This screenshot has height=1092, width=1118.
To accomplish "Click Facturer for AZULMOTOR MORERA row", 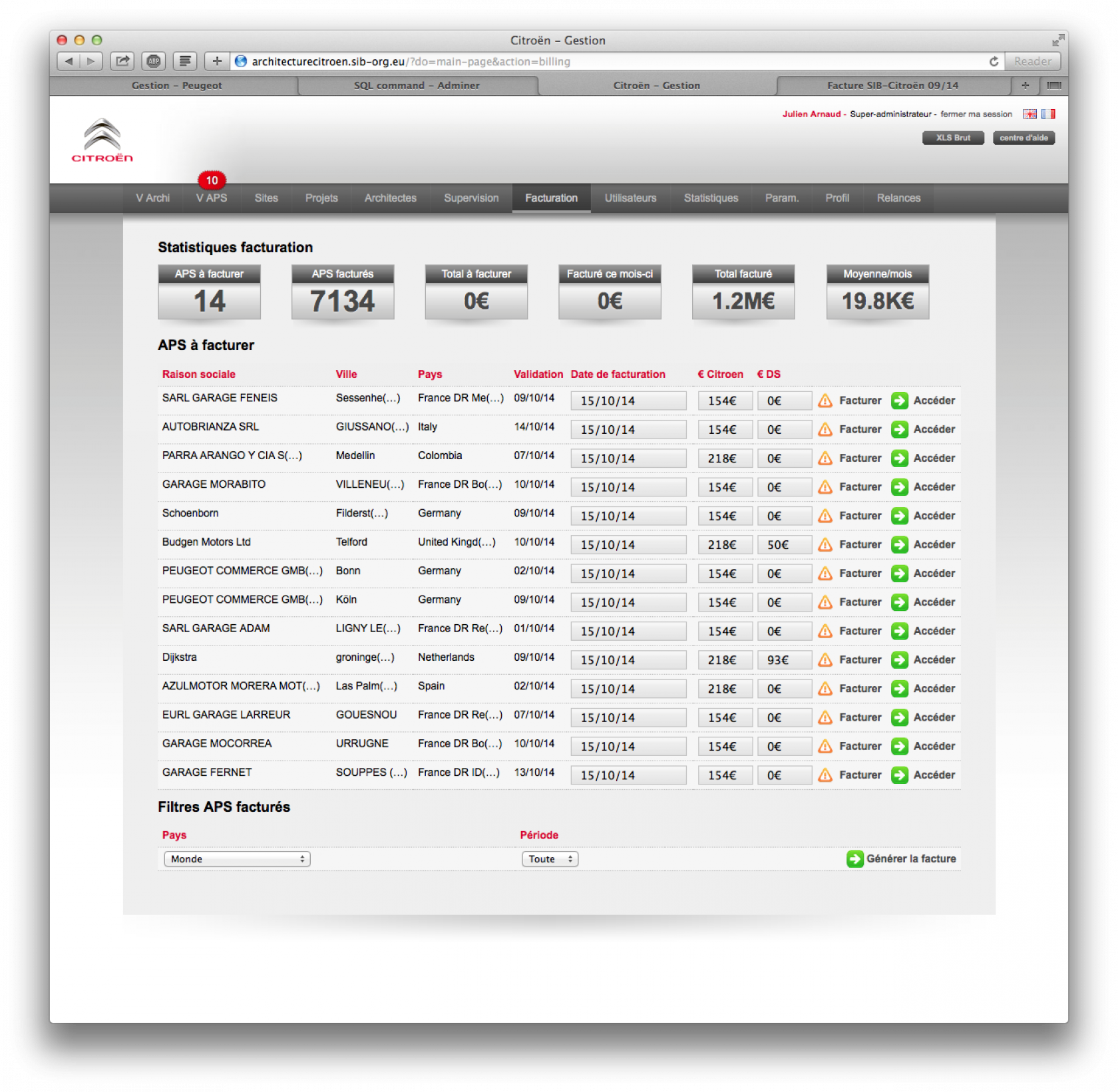I will tap(860, 689).
